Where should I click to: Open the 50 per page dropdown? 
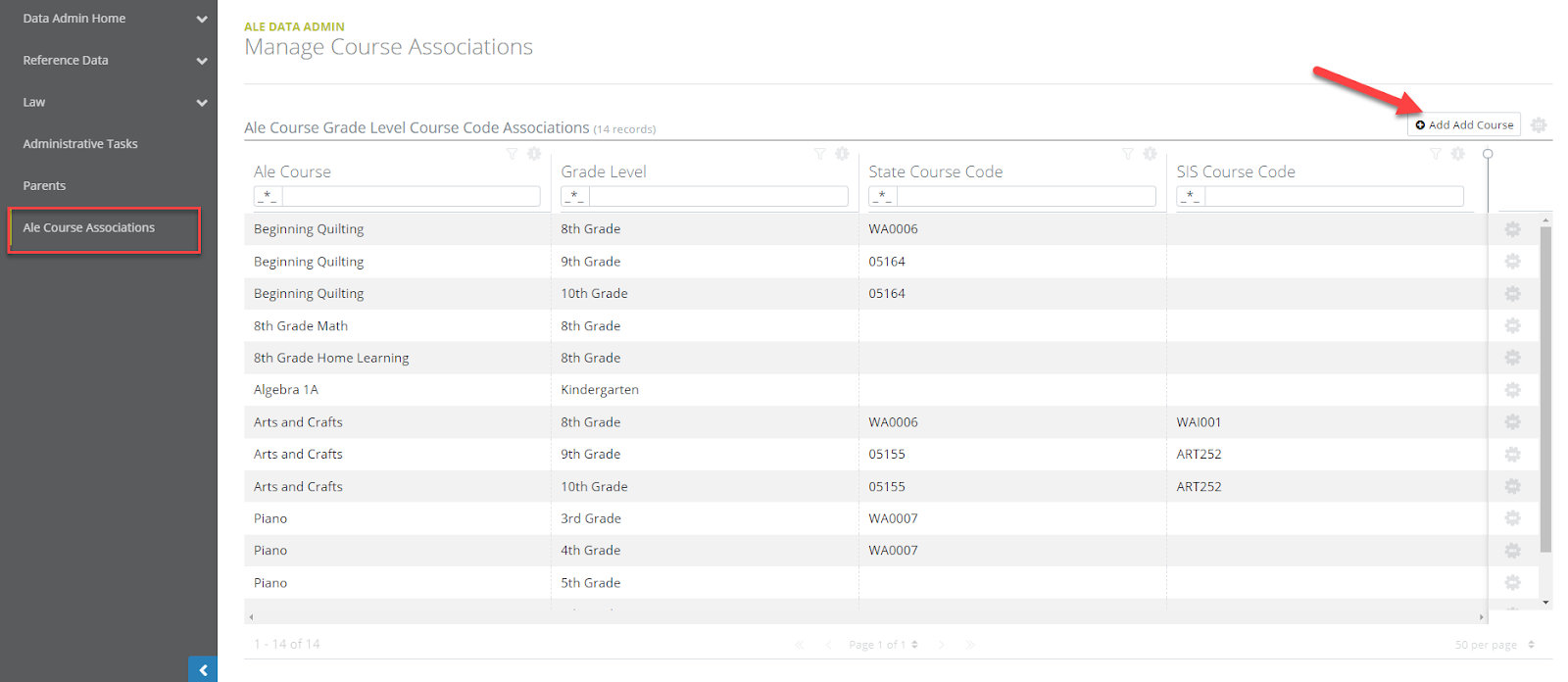(x=1495, y=645)
